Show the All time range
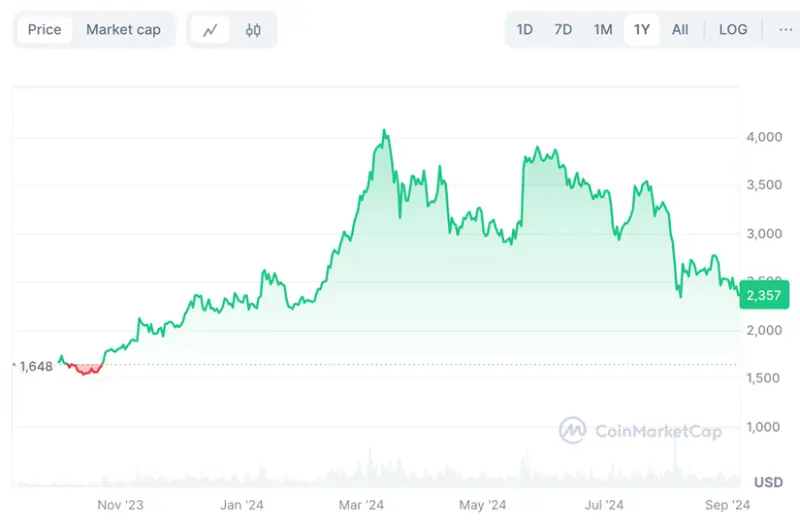The width and height of the screenshot is (800, 524). tap(680, 30)
